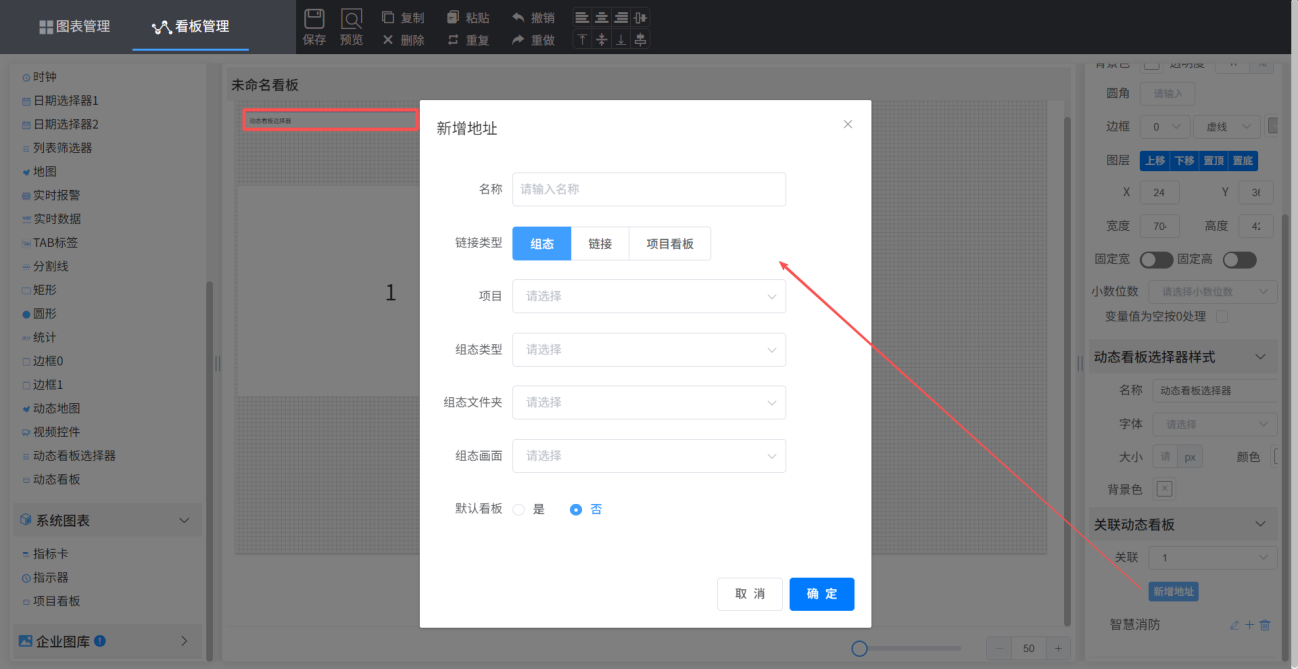
Task: Click the canvas zoom slider handle
Action: (x=859, y=649)
